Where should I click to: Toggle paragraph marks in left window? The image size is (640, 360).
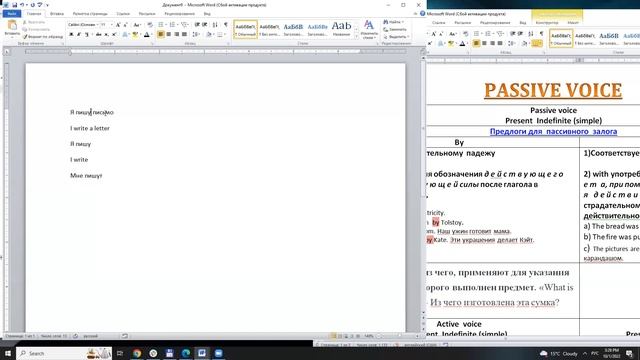[226, 25]
